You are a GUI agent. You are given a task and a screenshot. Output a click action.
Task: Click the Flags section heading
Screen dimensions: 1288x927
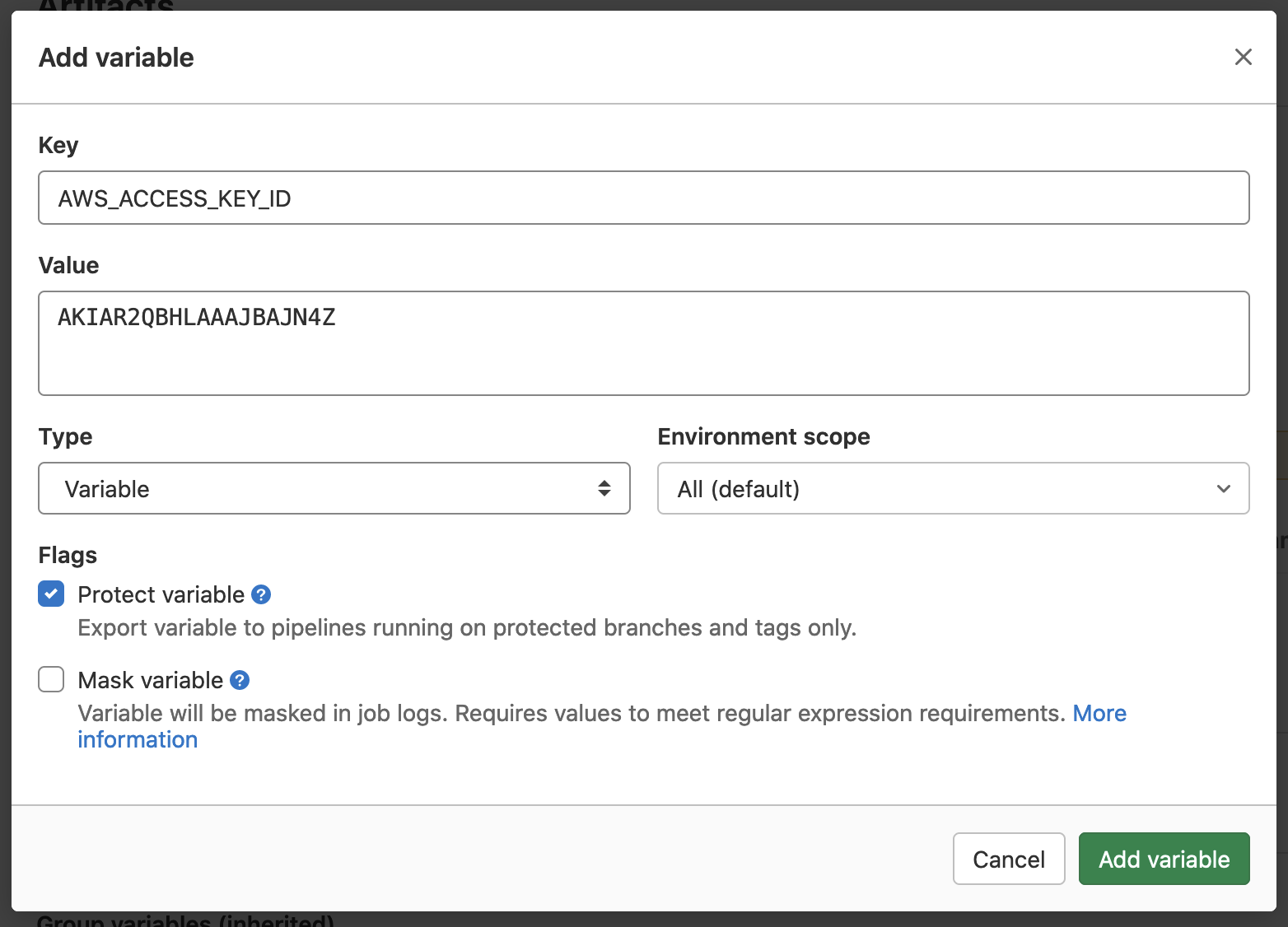point(67,555)
